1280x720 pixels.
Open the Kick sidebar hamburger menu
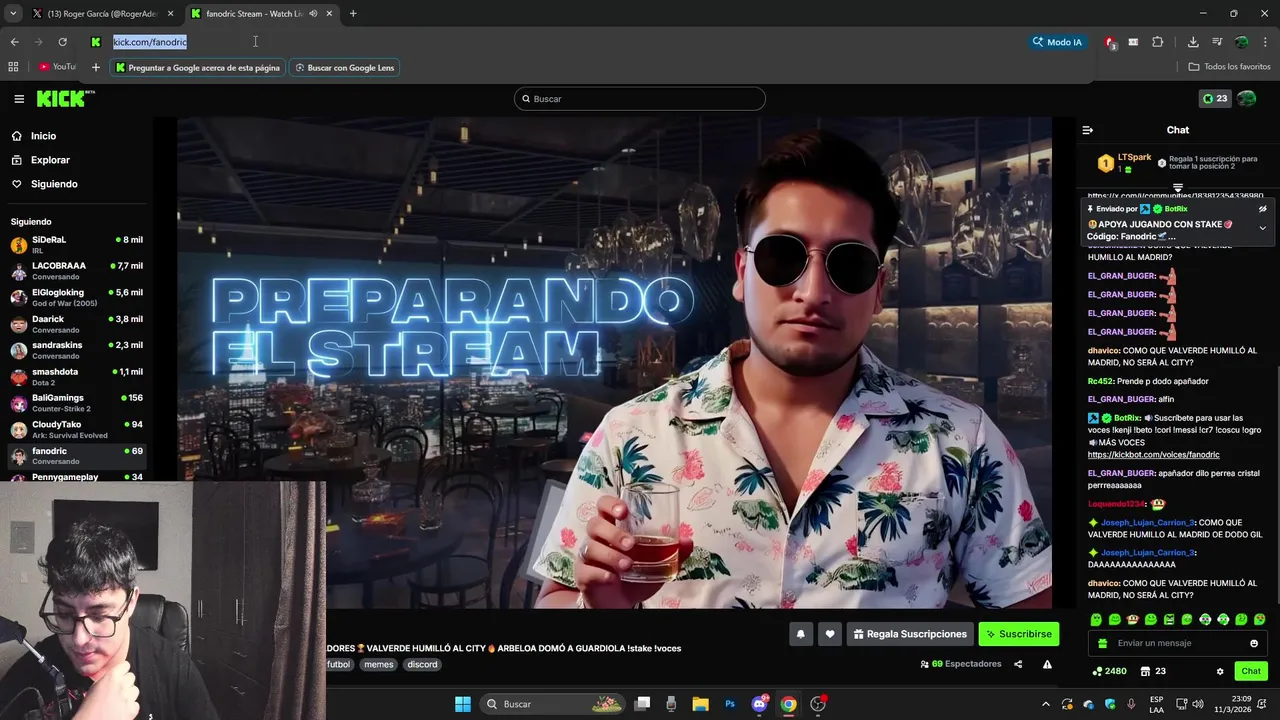click(19, 99)
